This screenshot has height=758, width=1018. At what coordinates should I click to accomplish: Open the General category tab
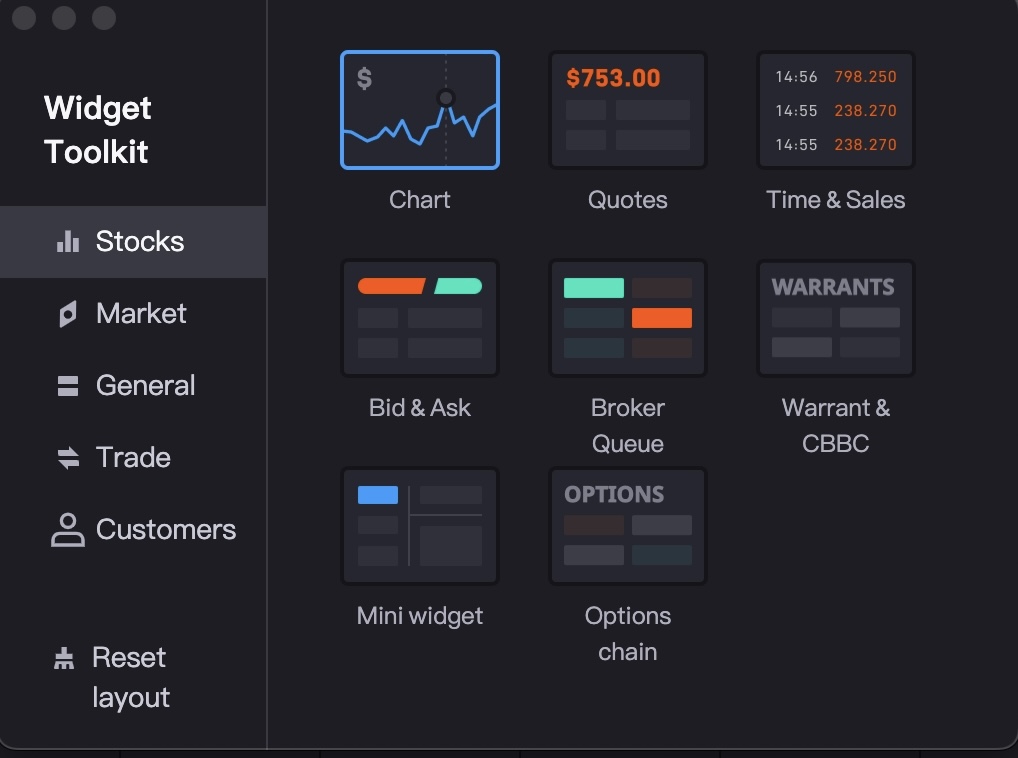pyautogui.click(x=145, y=386)
